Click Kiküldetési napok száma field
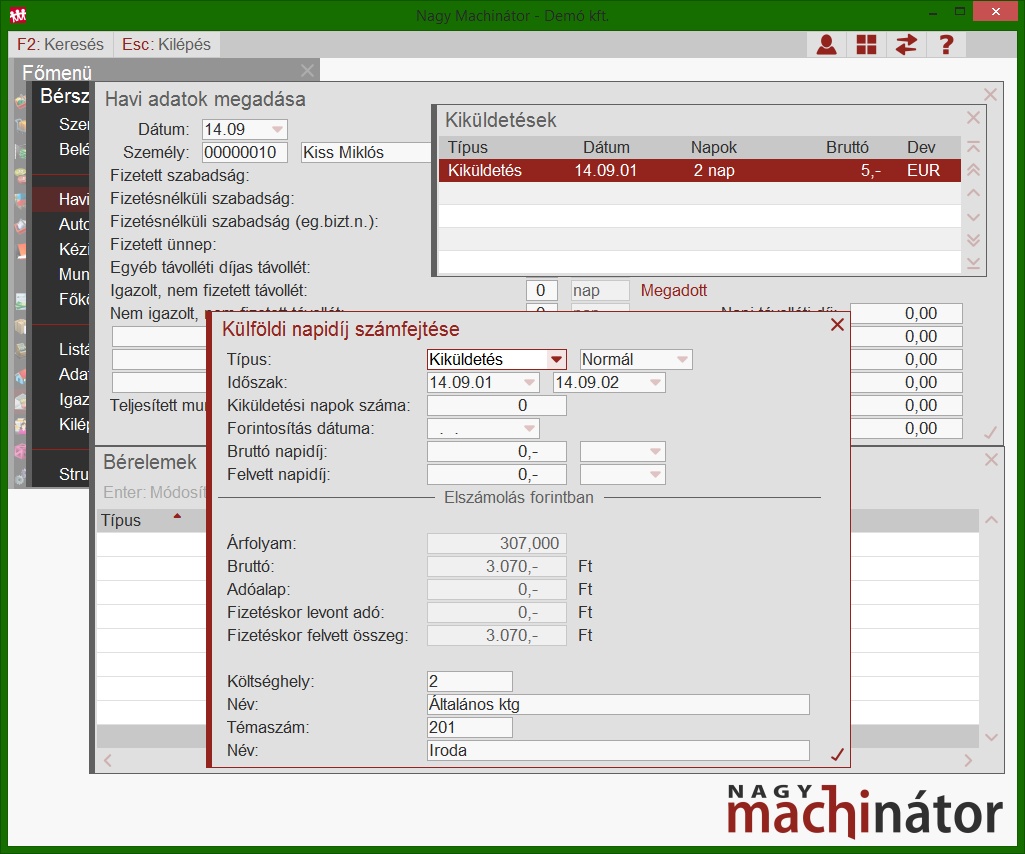This screenshot has width=1025, height=854. tap(497, 405)
